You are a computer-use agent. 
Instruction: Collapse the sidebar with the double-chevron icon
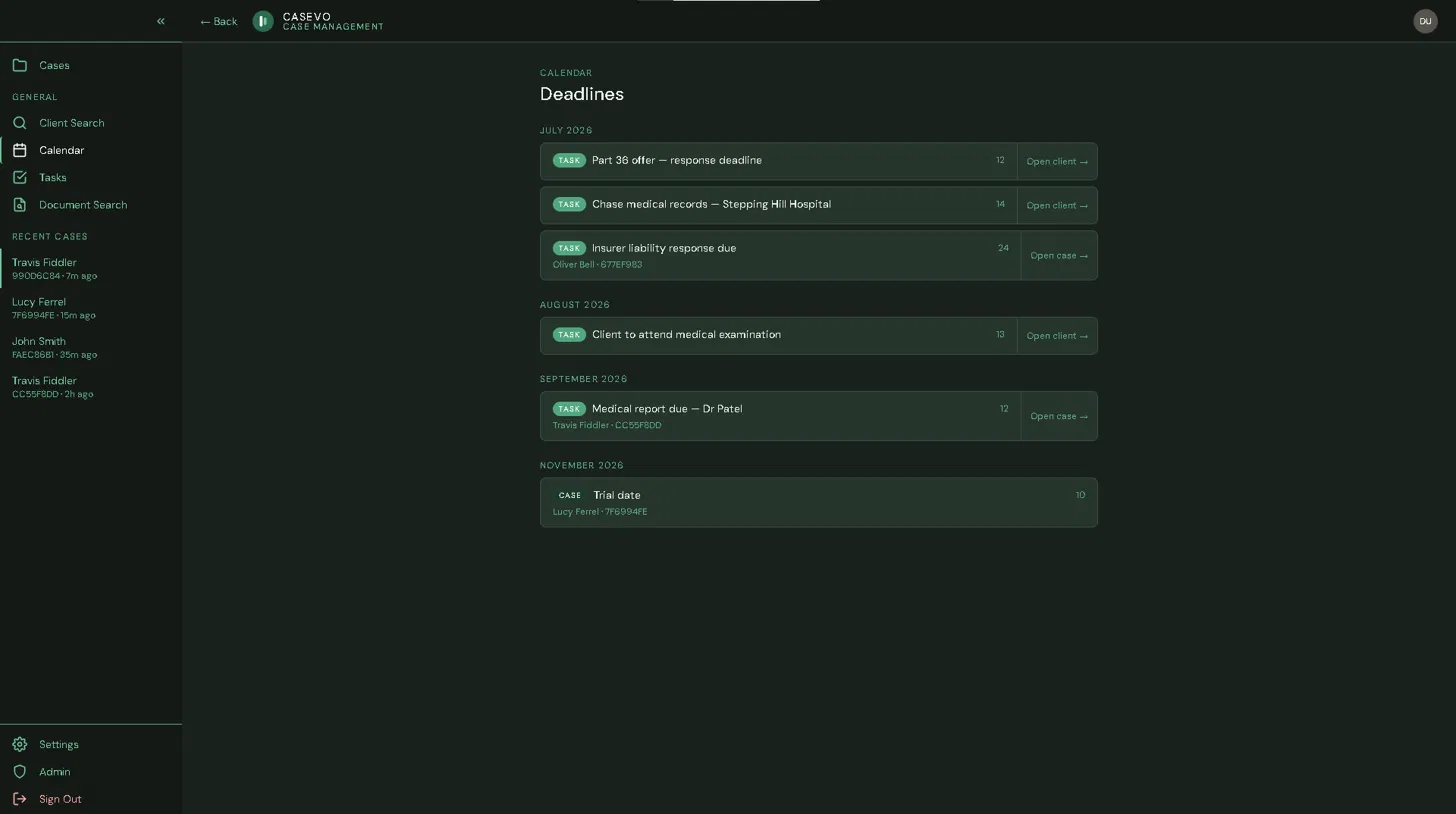pos(160,21)
